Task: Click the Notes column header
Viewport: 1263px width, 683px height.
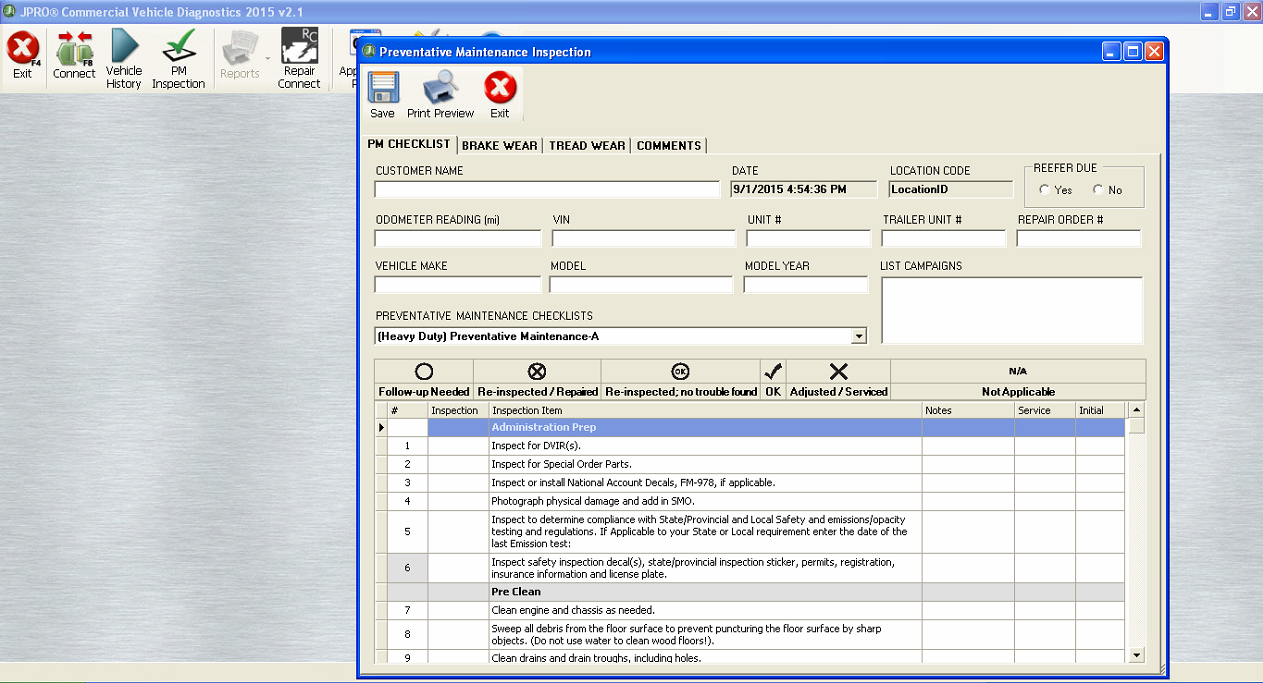Action: coord(968,410)
